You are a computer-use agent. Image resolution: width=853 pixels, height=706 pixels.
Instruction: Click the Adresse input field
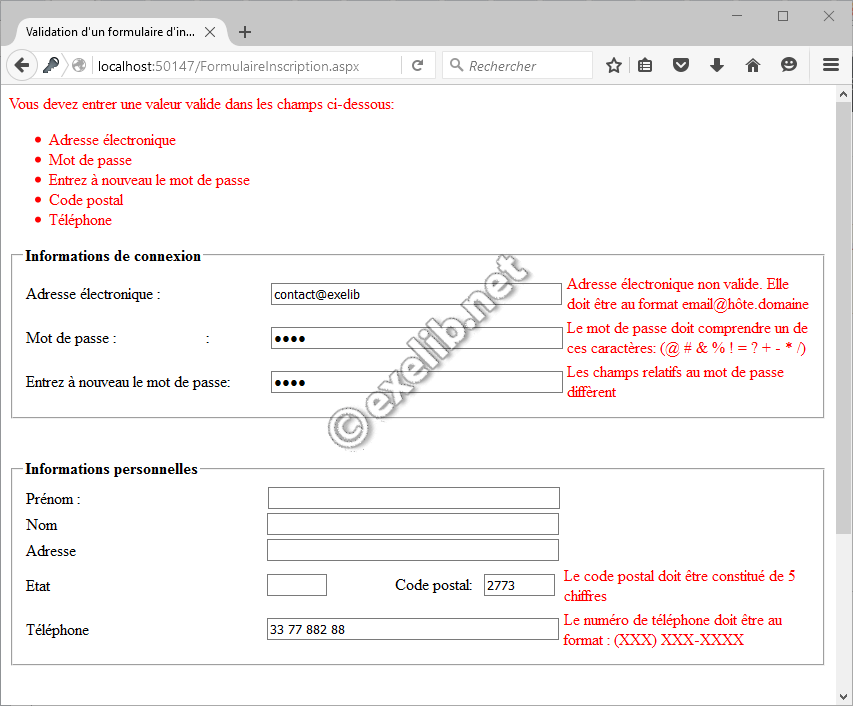pos(413,550)
